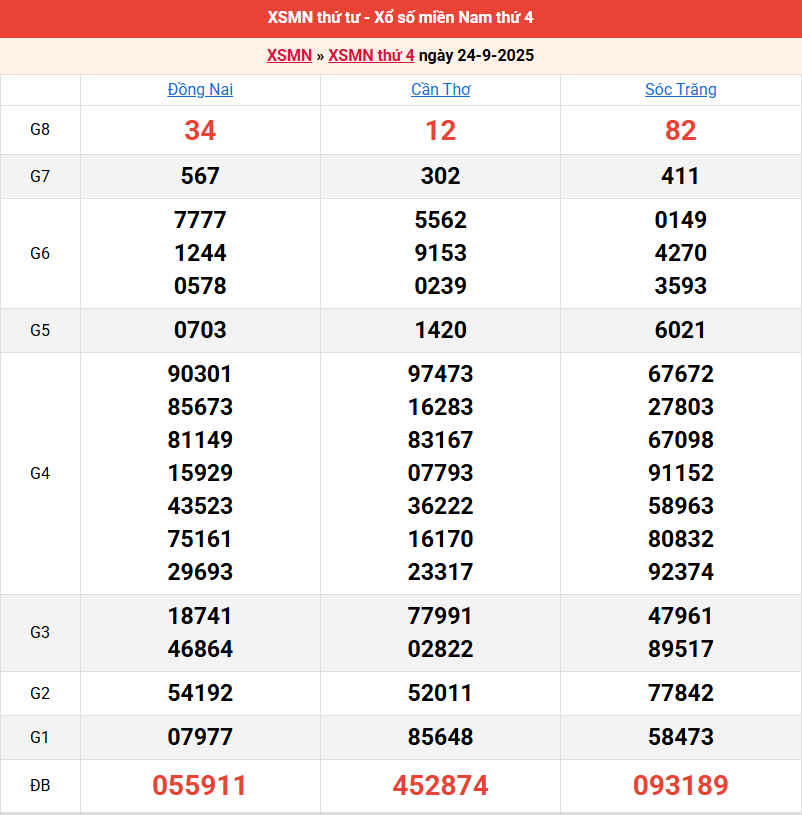Click the G1 number 85648
The width and height of the screenshot is (802, 815).
coord(440,737)
